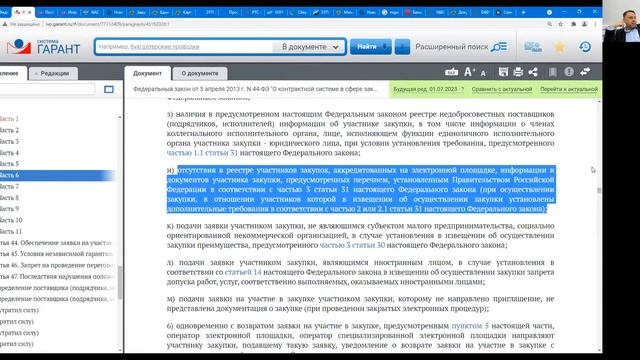Save the document with floppy icon
Image resolution: width=640 pixels, height=360 pixels.
pyautogui.click(x=503, y=72)
